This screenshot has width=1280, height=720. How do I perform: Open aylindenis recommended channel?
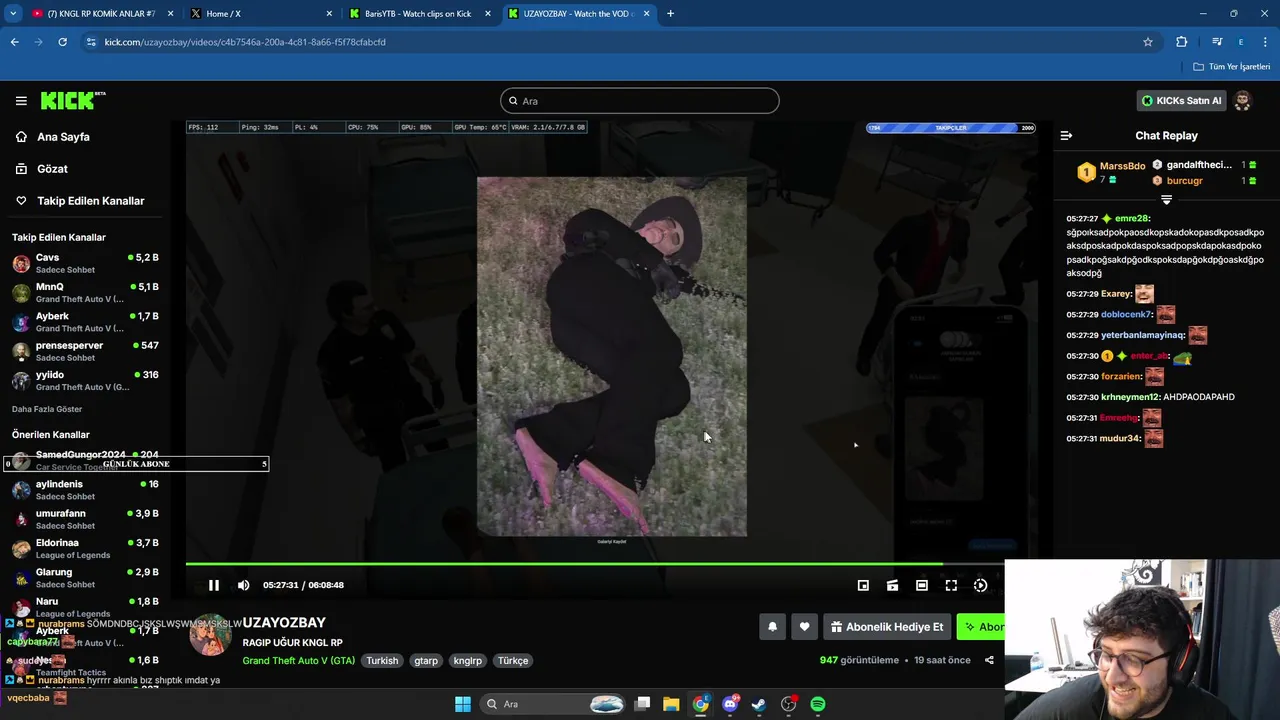coord(85,490)
